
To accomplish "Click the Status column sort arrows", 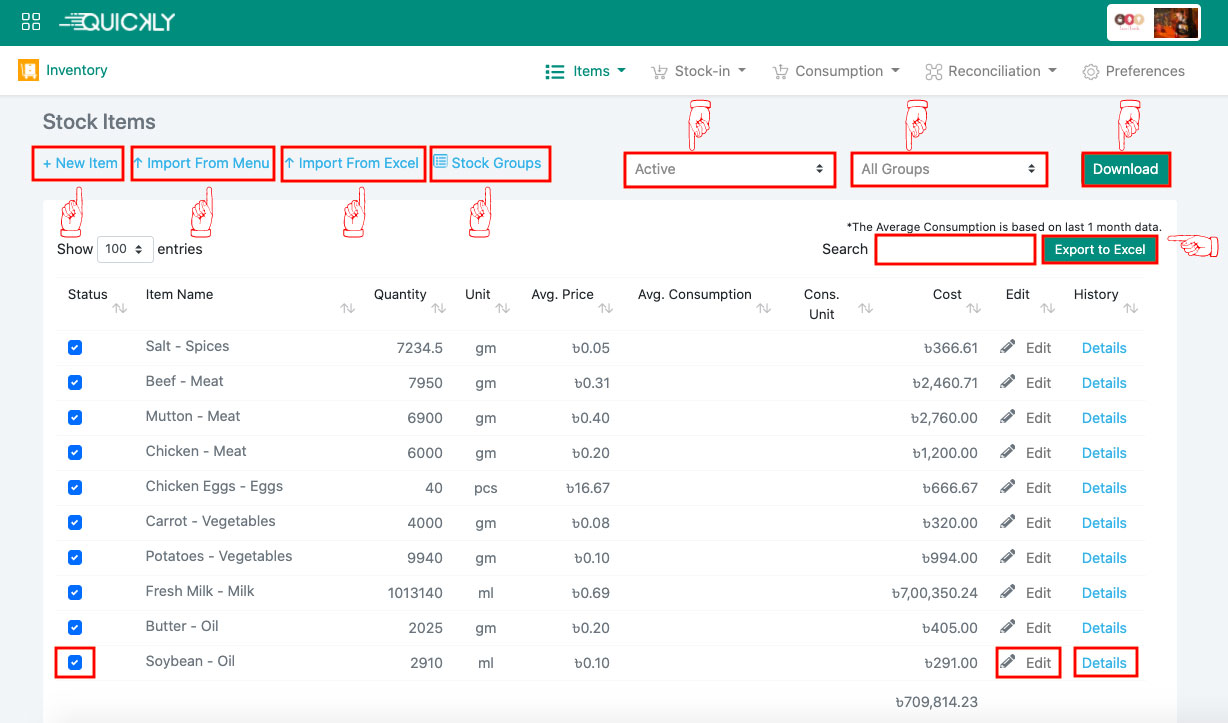I will [120, 309].
